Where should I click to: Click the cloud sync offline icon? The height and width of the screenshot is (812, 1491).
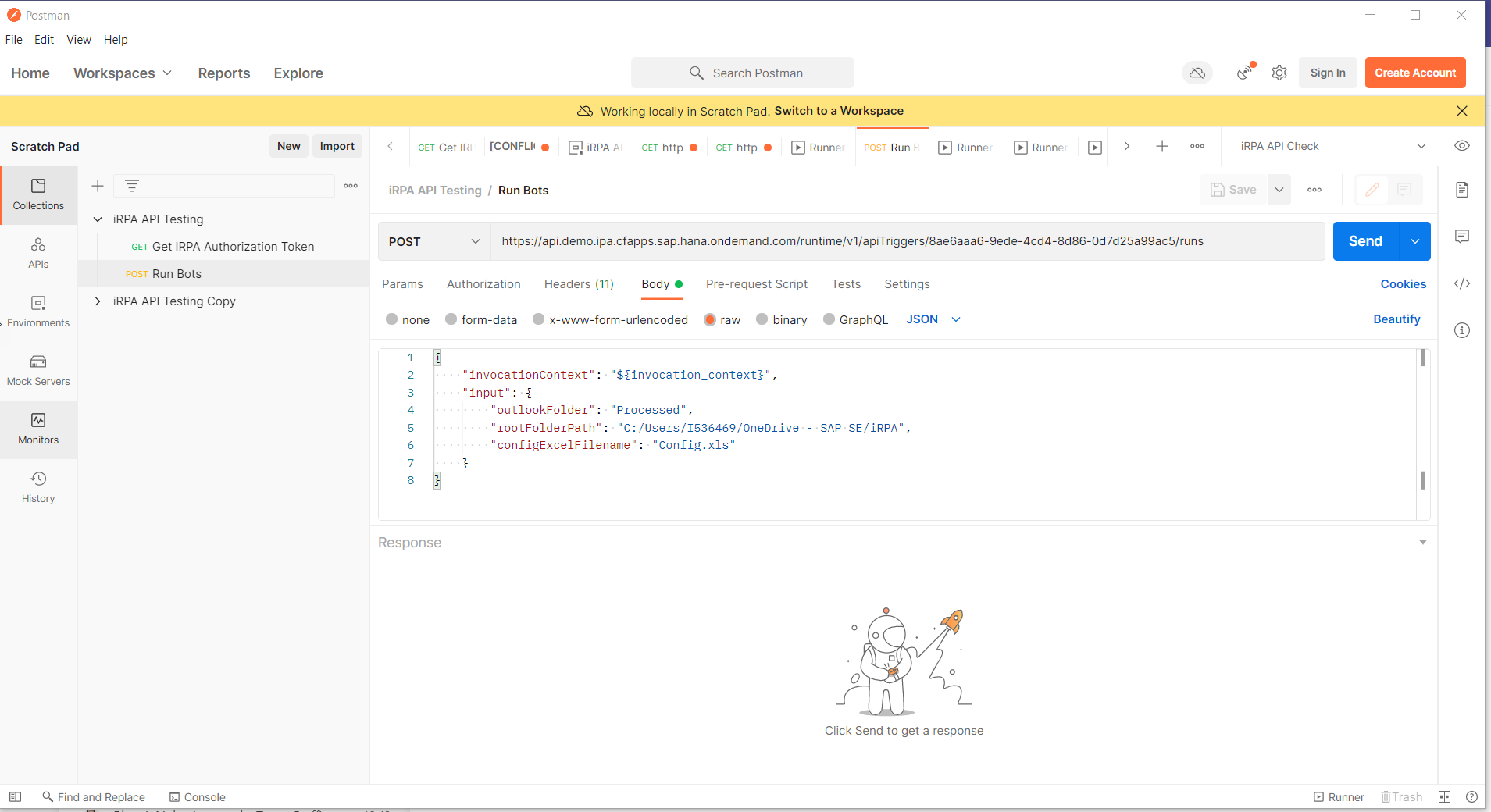pyautogui.click(x=1197, y=73)
